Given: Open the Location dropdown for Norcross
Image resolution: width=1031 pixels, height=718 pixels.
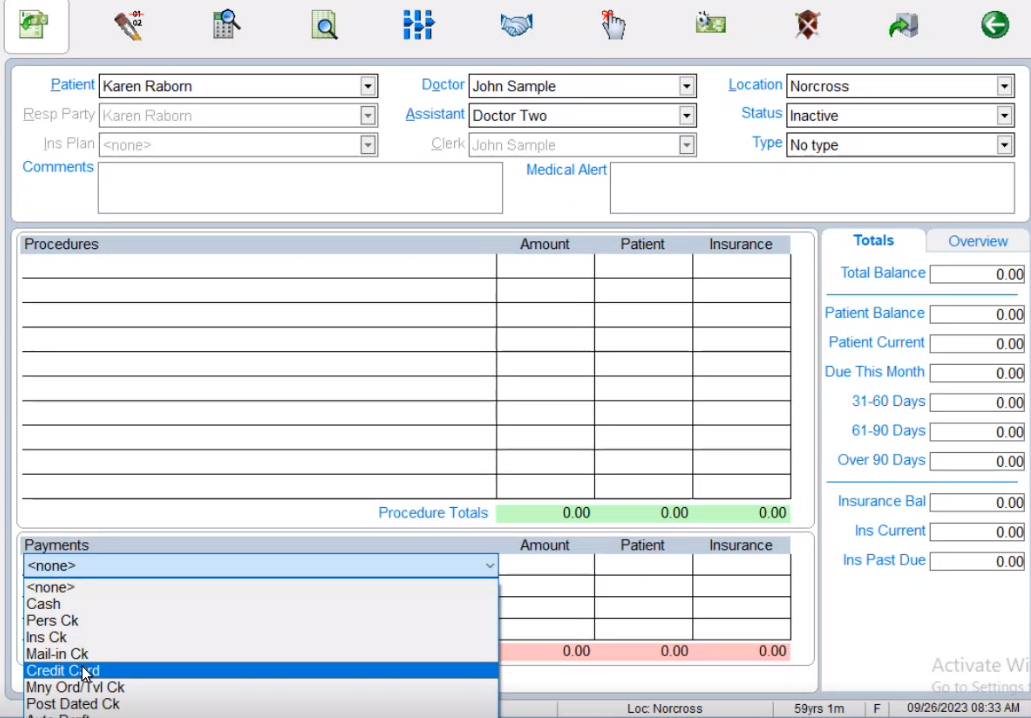Looking at the screenshot, I should 1004,87.
